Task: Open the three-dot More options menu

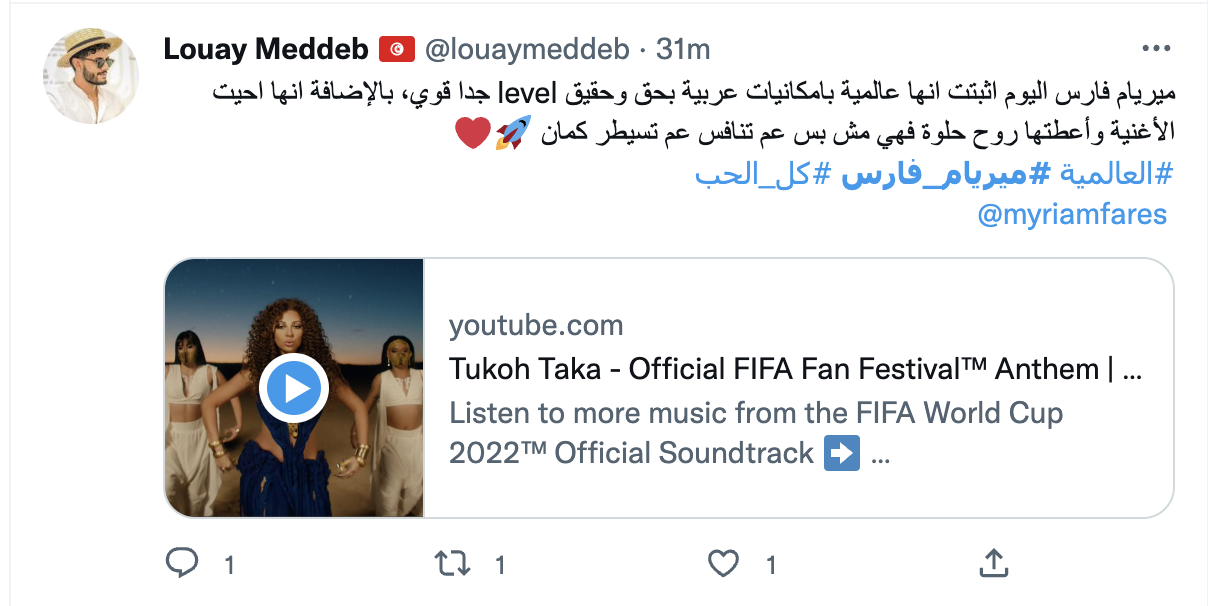Action: (x=1155, y=48)
